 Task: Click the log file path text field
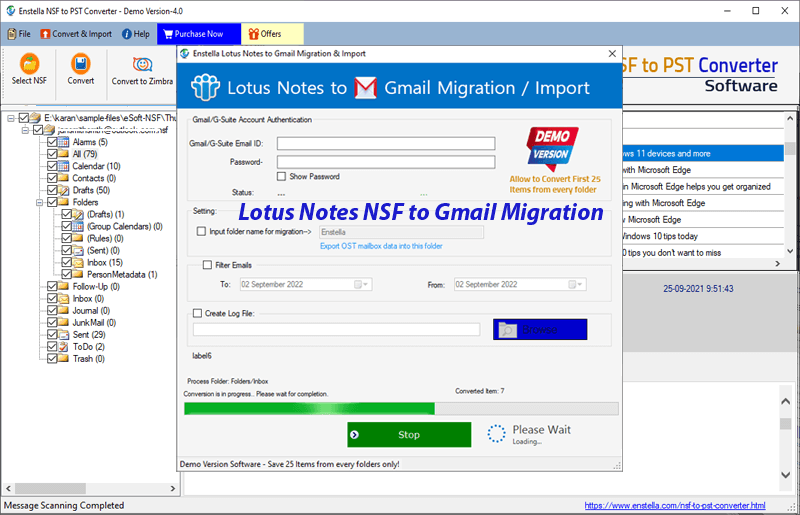pyautogui.click(x=336, y=329)
